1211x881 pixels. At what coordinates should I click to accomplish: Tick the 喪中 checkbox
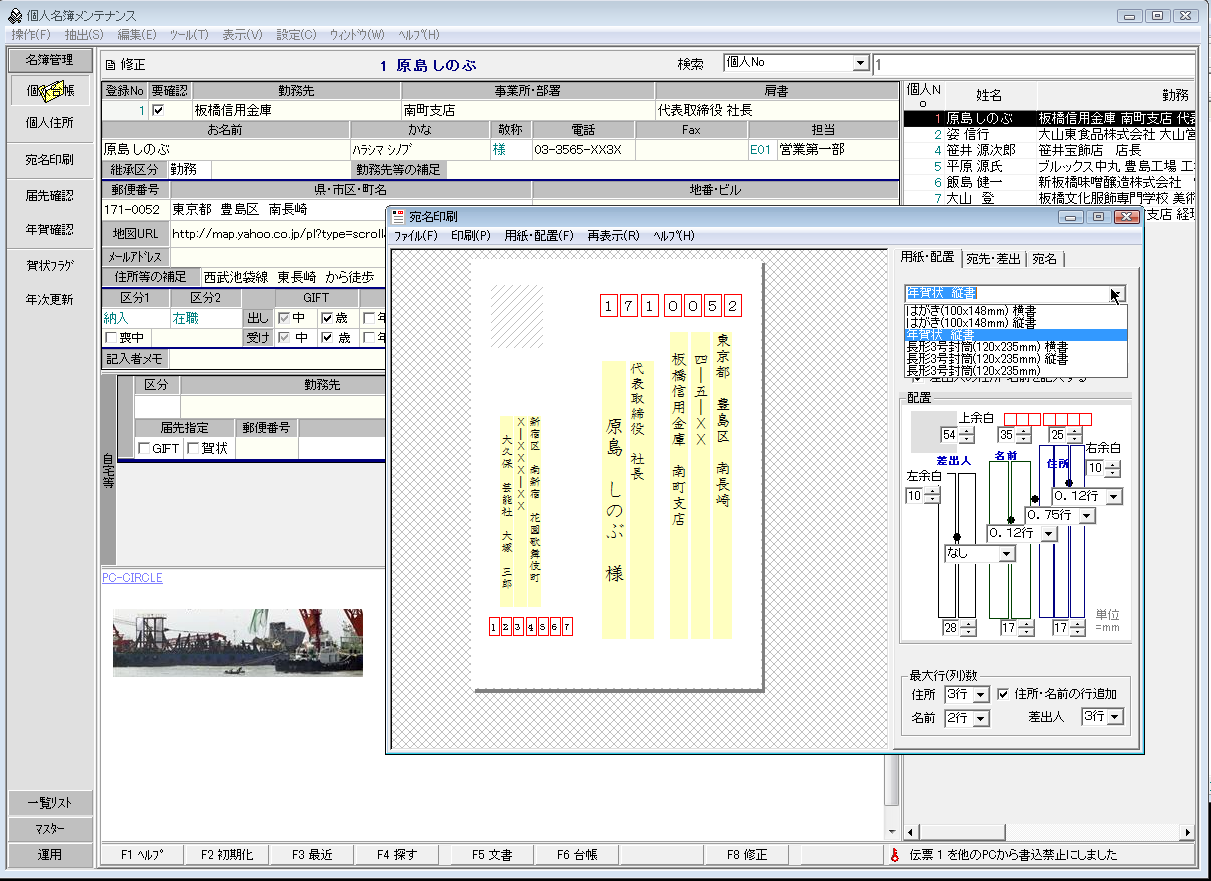111,338
